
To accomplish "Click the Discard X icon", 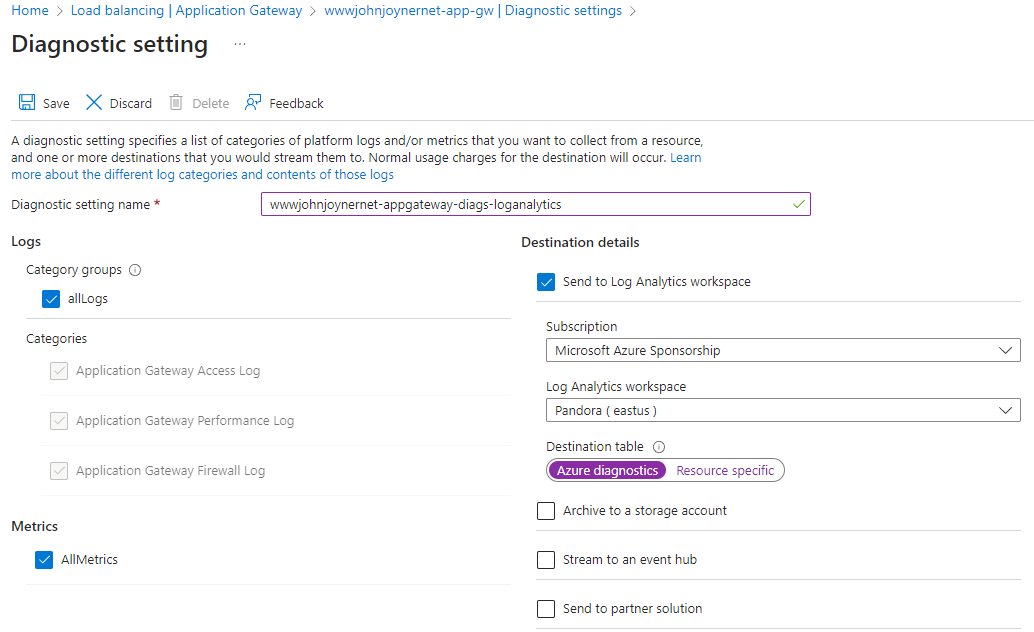I will click(x=94, y=103).
